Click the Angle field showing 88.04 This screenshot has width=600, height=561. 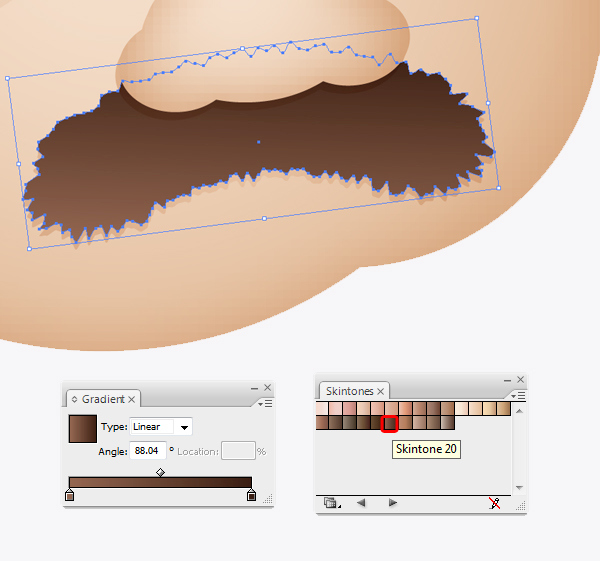click(148, 450)
